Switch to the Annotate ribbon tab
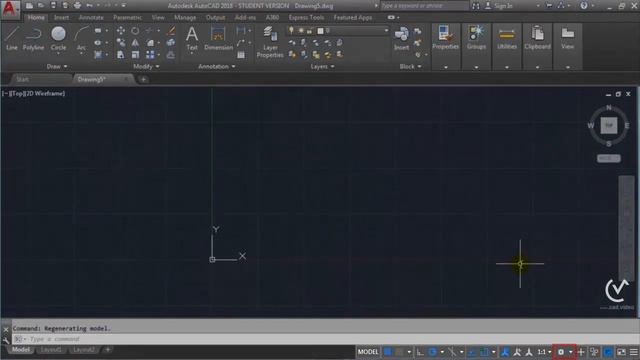The width and height of the screenshot is (640, 360). click(91, 18)
